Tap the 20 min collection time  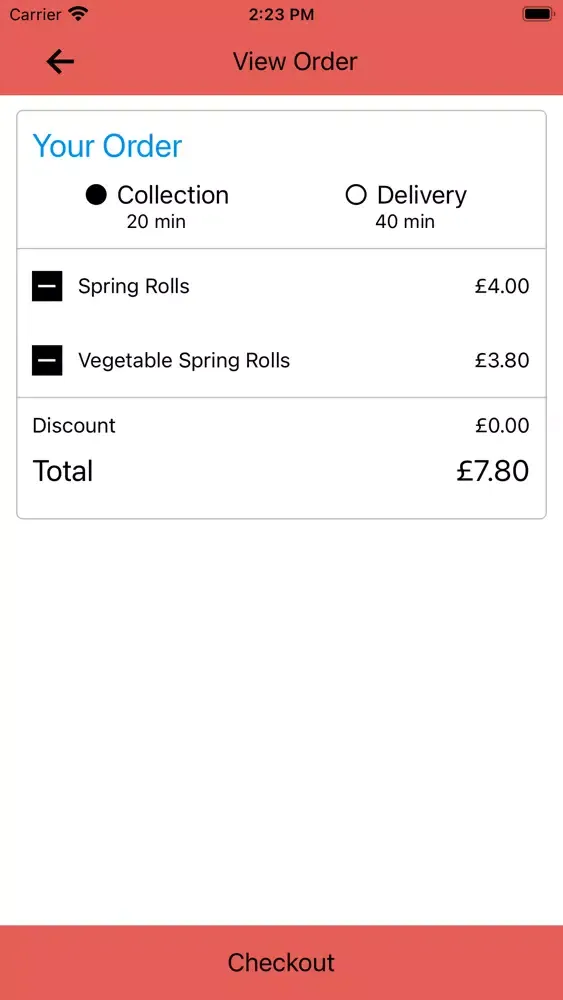pos(156,222)
